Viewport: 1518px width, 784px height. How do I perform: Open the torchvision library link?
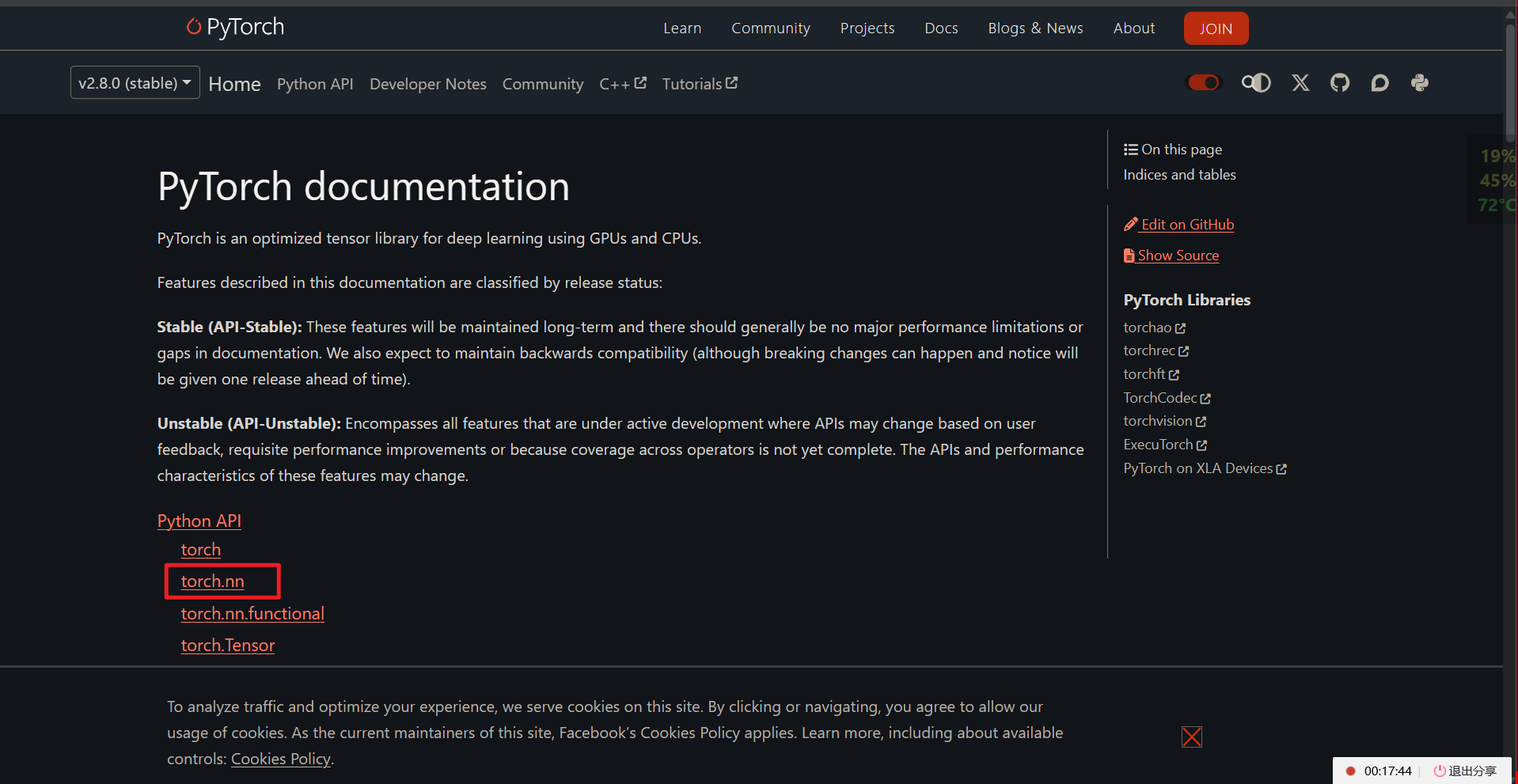(x=1158, y=421)
